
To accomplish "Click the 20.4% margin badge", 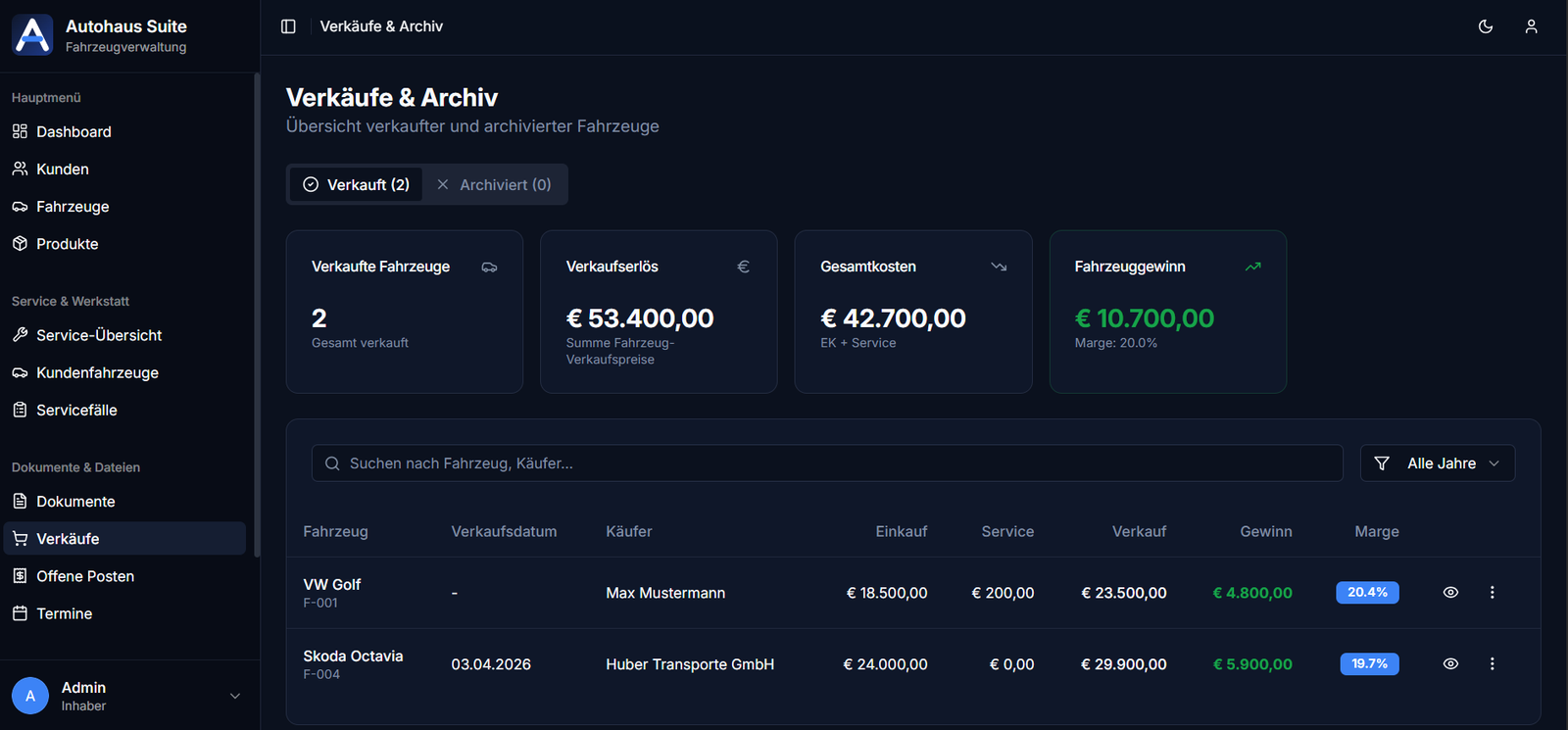I will (x=1367, y=593).
